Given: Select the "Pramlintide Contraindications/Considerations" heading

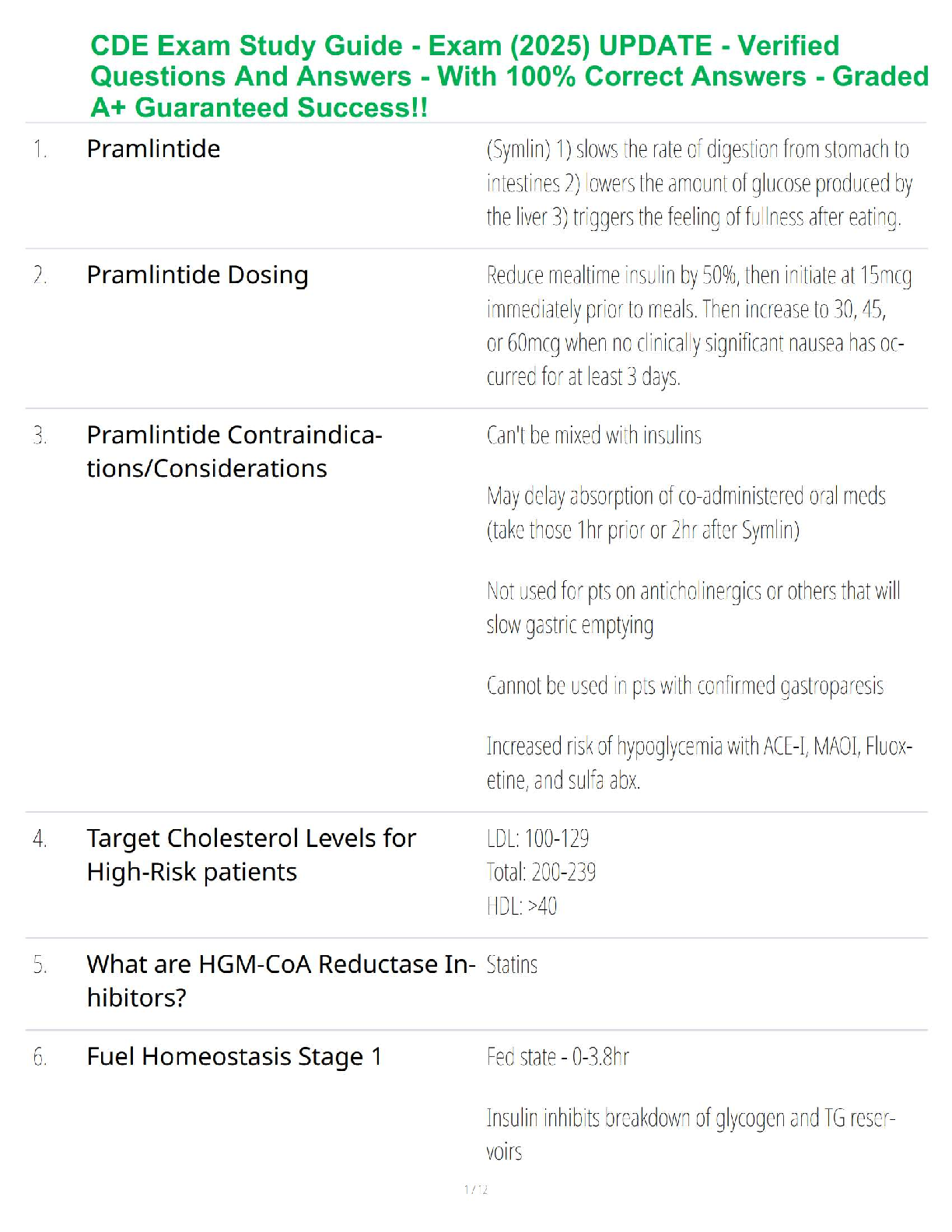Looking at the screenshot, I should tap(233, 451).
